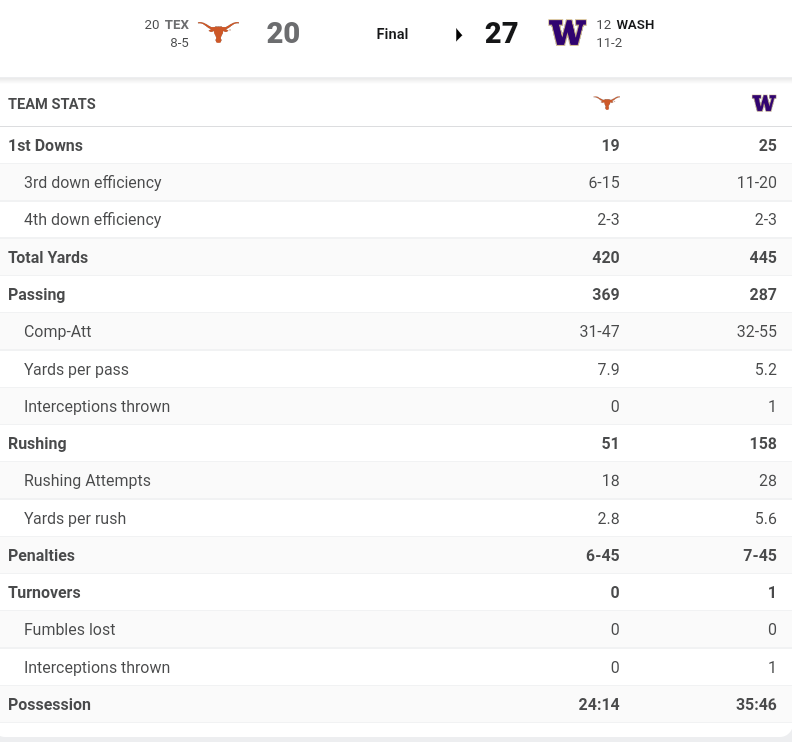Open the TEX team link
The height and width of the screenshot is (742, 792).
pyautogui.click(x=177, y=25)
